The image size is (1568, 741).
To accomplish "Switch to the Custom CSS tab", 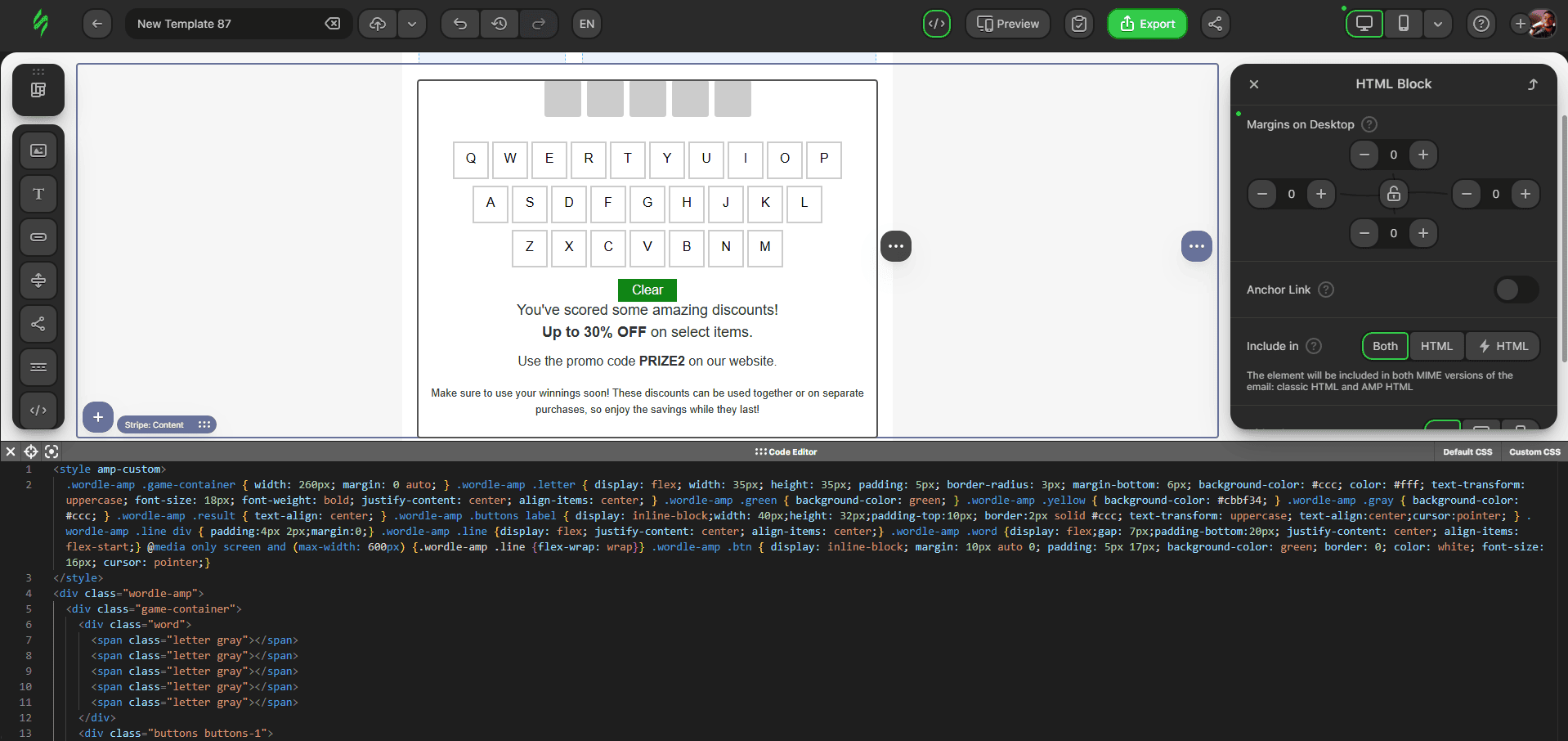I will pyautogui.click(x=1534, y=451).
